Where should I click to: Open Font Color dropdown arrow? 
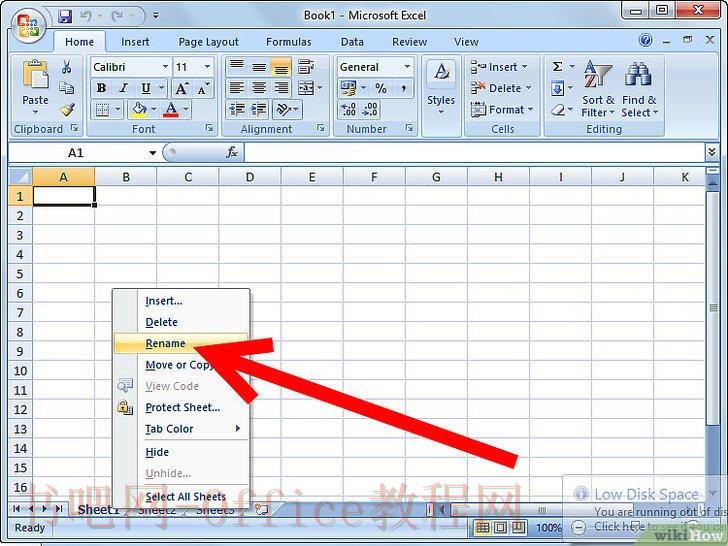(x=186, y=110)
